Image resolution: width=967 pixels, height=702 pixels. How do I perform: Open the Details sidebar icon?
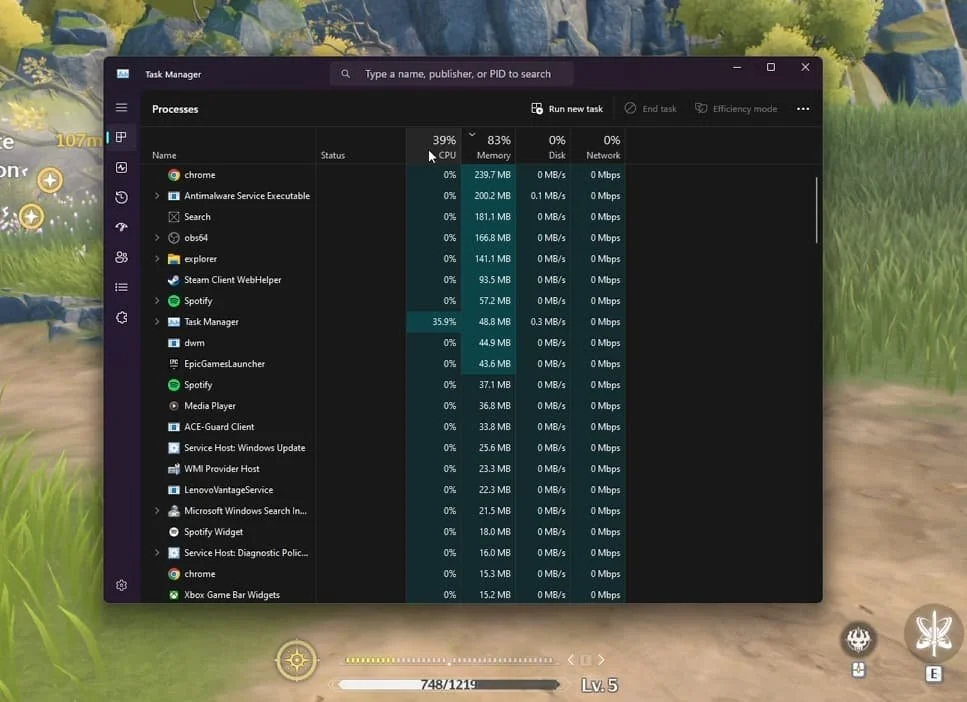pyautogui.click(x=121, y=287)
